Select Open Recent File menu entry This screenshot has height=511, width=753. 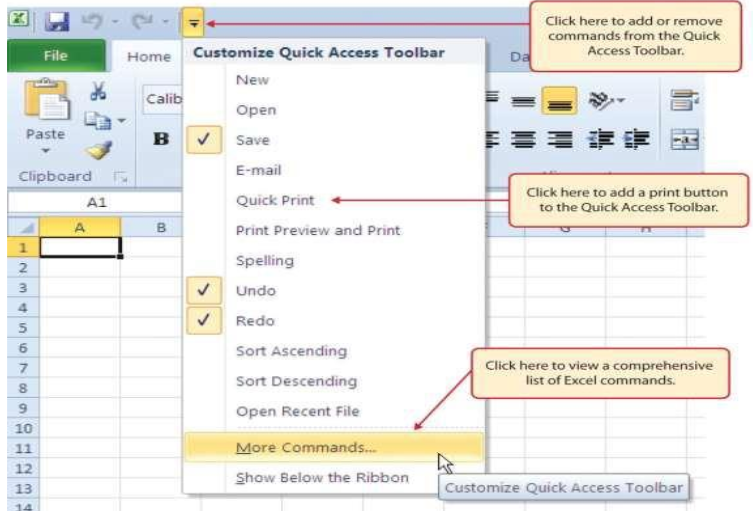click(x=334, y=411)
